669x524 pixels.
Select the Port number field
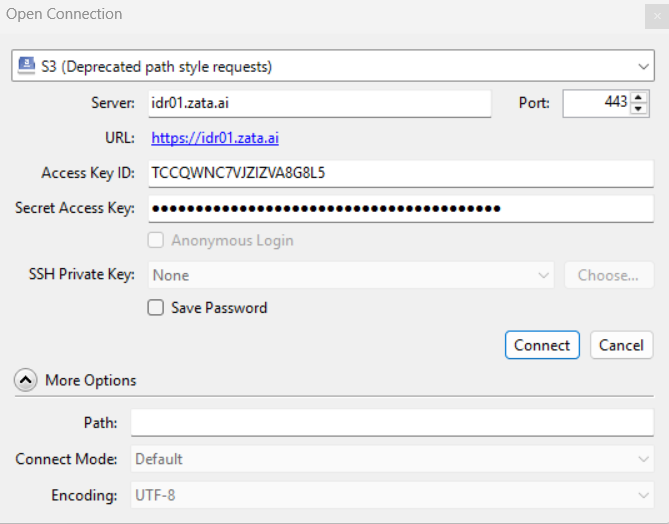pos(596,103)
